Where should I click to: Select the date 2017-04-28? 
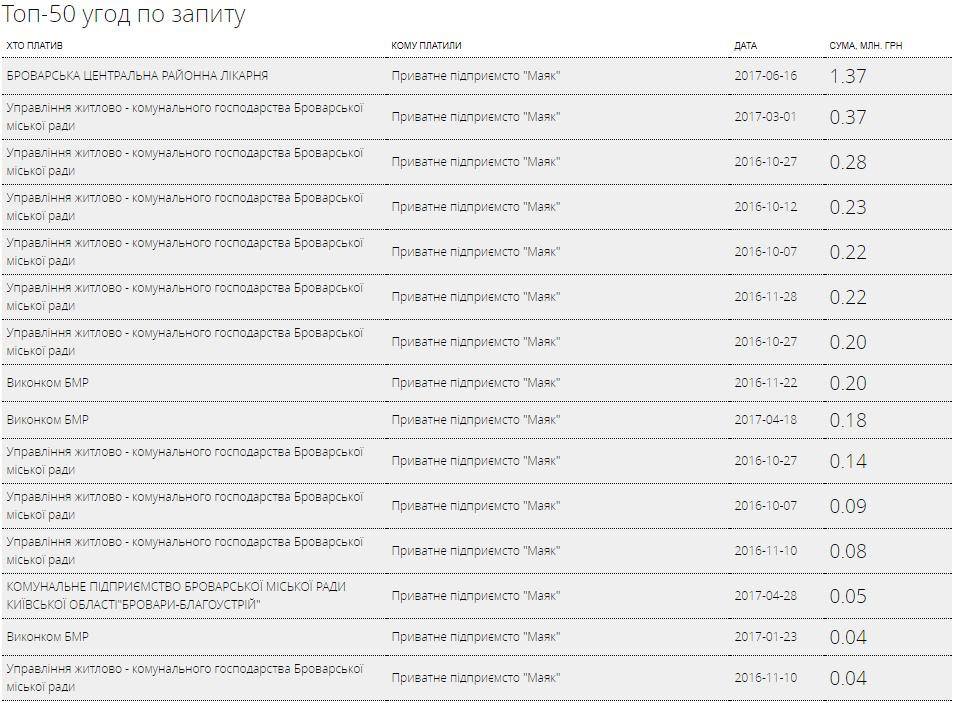click(x=766, y=596)
